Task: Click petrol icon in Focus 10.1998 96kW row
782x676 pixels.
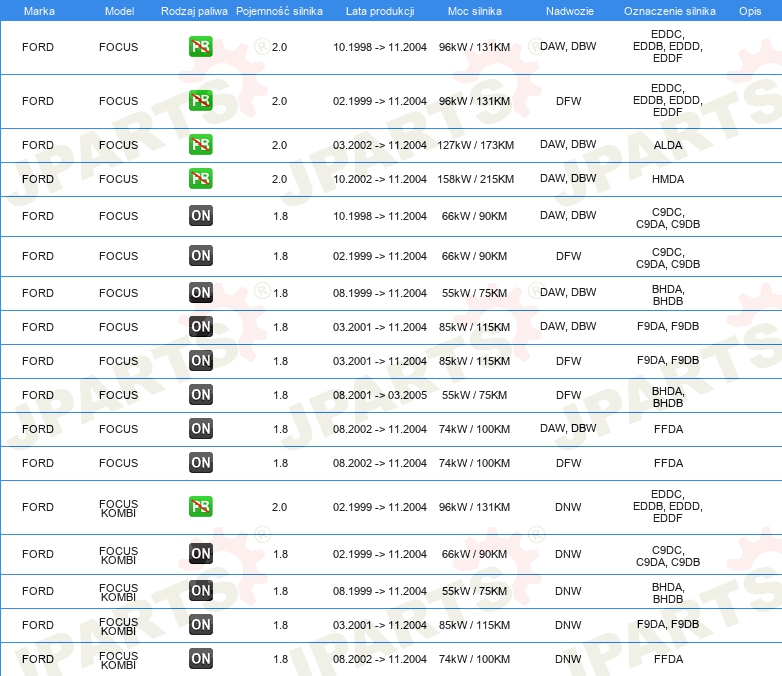Action: [x=200, y=47]
